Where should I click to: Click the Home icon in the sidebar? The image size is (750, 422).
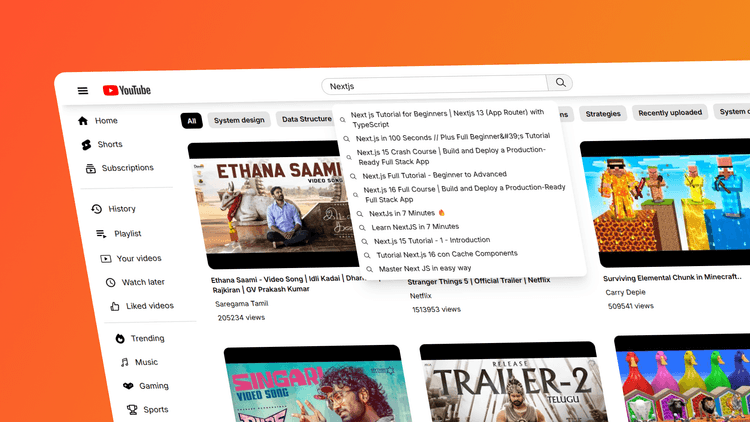click(83, 121)
